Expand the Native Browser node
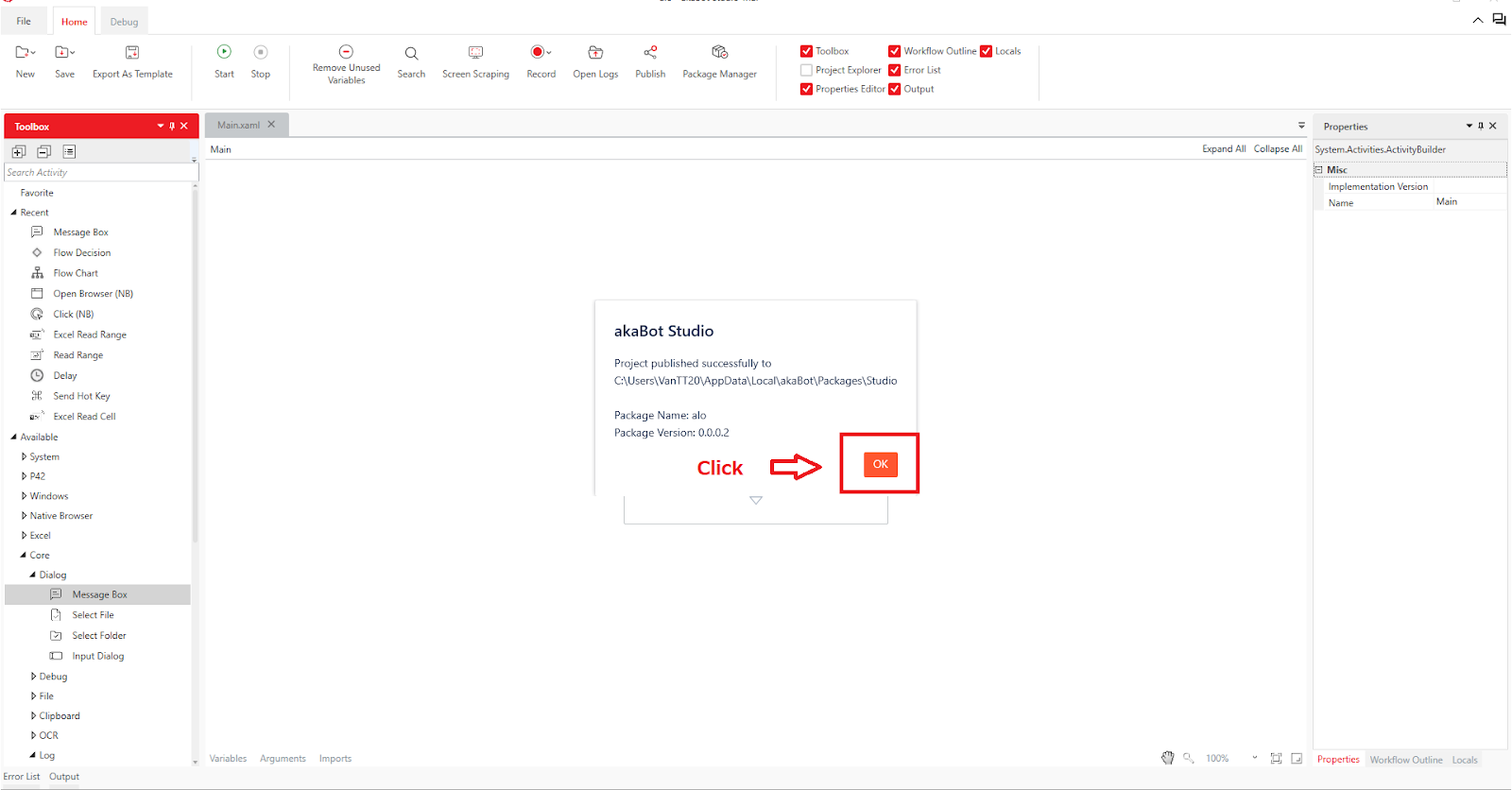 tap(24, 516)
